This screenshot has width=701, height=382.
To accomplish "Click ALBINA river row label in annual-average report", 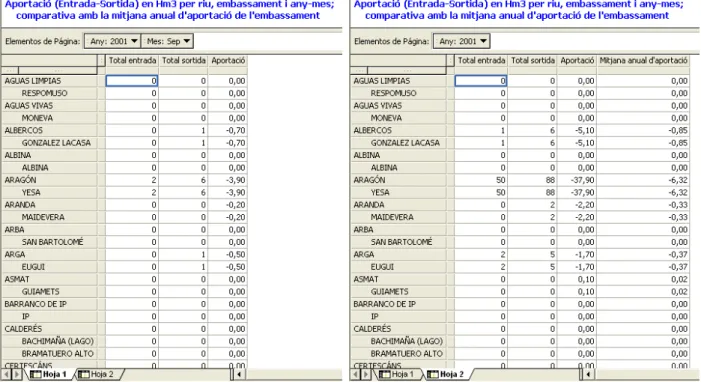I will pos(398,155).
